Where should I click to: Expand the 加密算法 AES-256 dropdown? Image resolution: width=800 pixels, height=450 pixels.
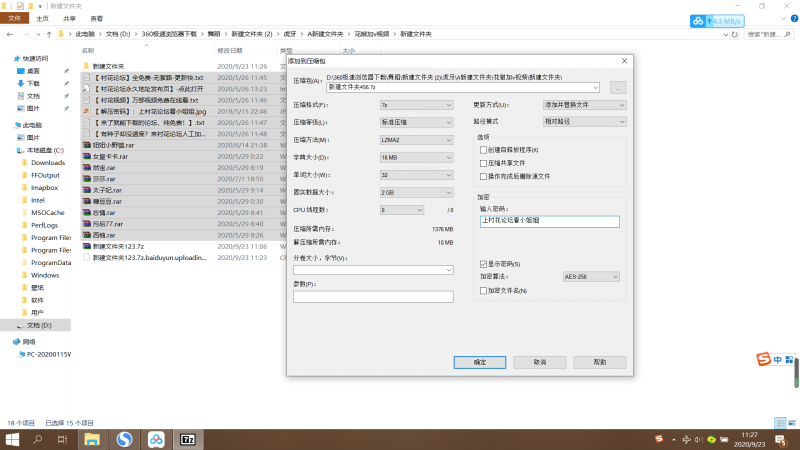[580, 275]
